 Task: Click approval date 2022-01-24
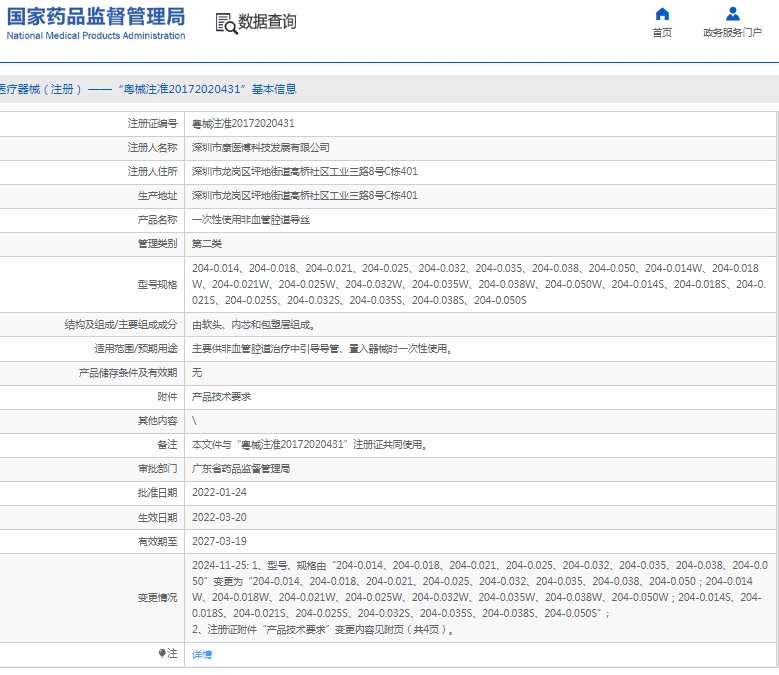click(219, 492)
